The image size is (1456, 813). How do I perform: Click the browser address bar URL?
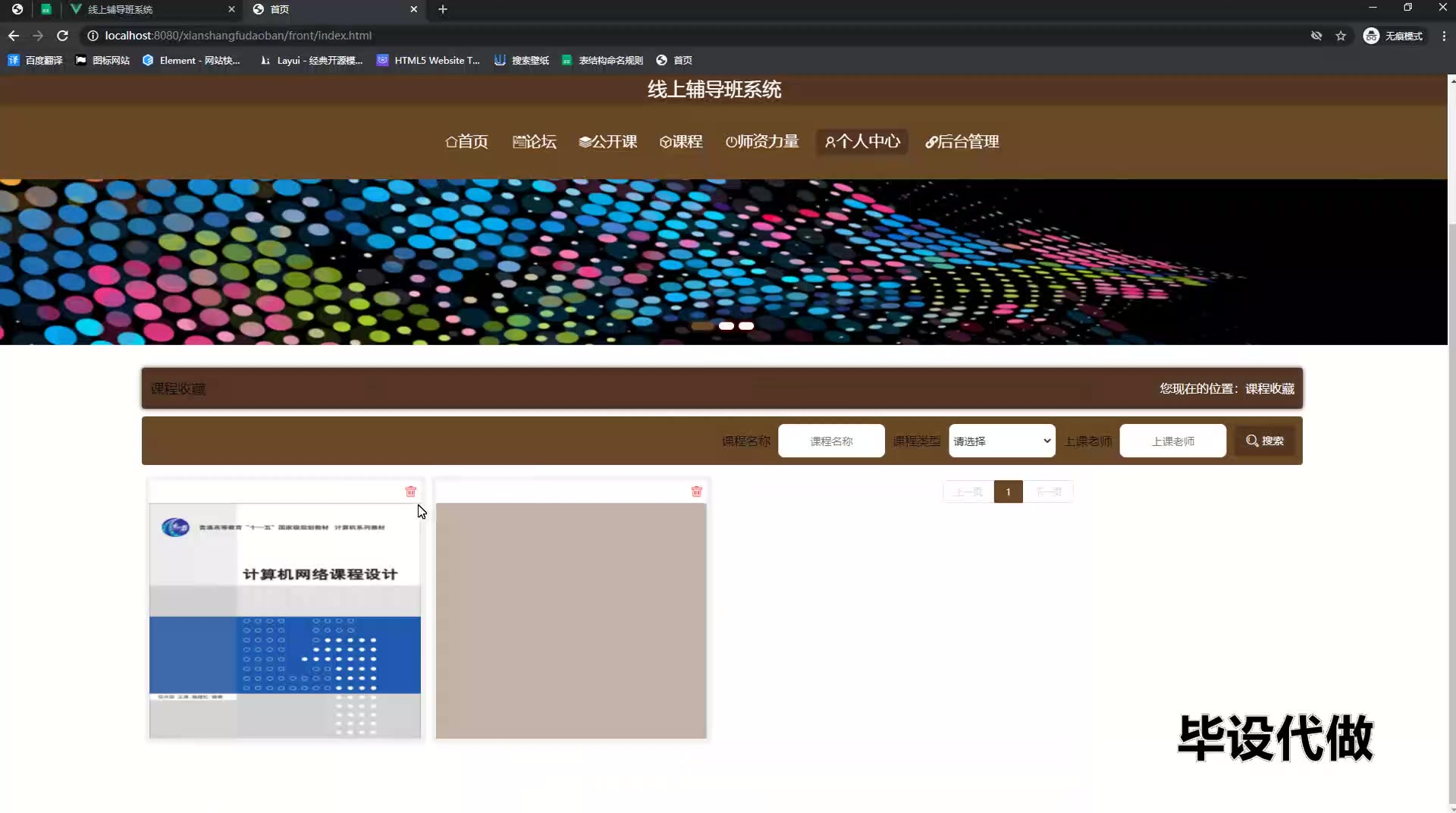pyautogui.click(x=238, y=36)
